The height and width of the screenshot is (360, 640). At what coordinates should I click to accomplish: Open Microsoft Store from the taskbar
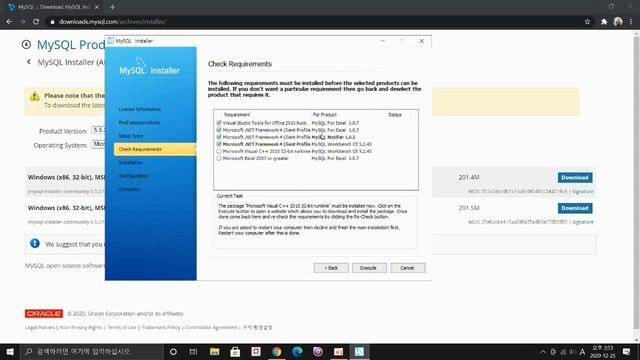[x=235, y=351]
